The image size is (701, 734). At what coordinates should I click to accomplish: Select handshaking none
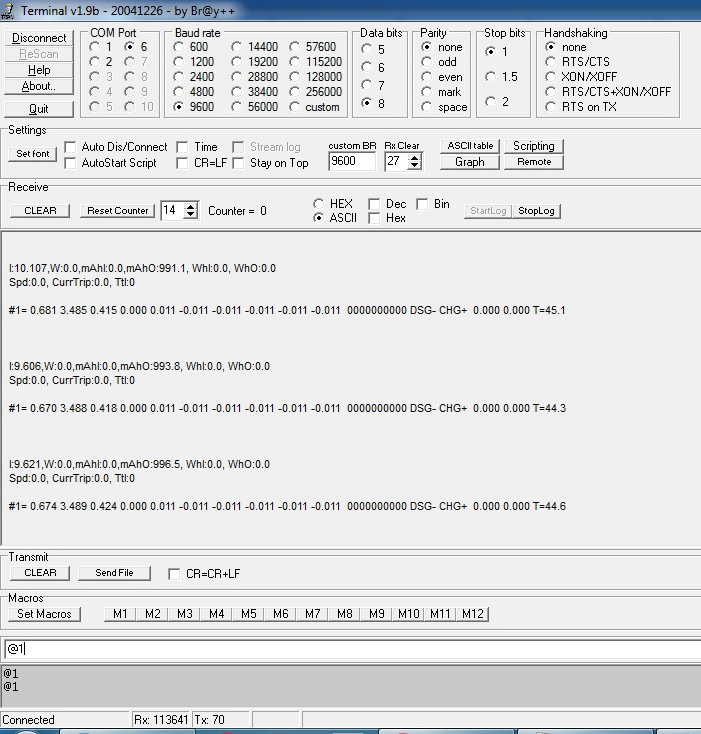tap(551, 47)
